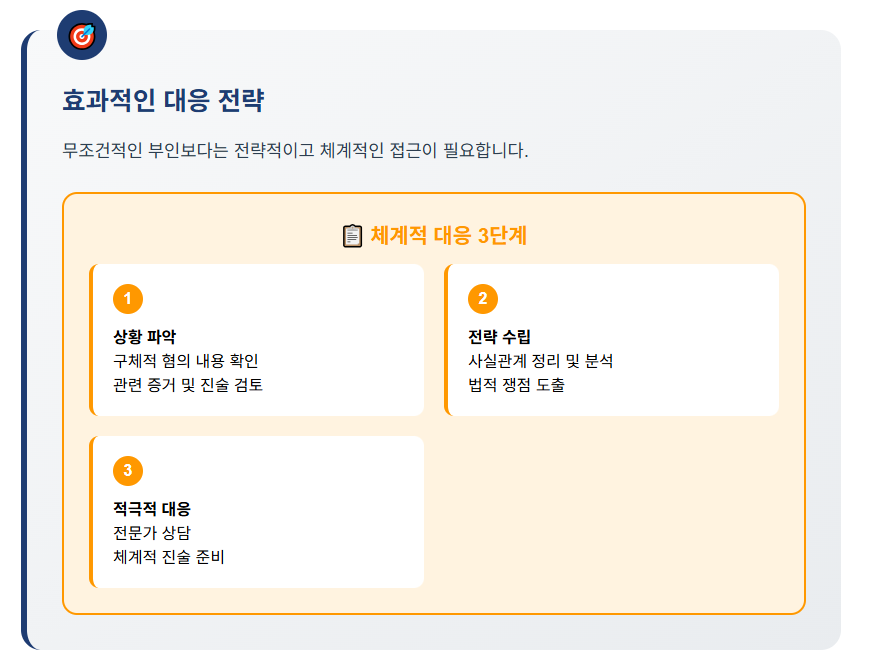
Task: Click the 체계적 진술 준비 line
Action: (x=169, y=556)
